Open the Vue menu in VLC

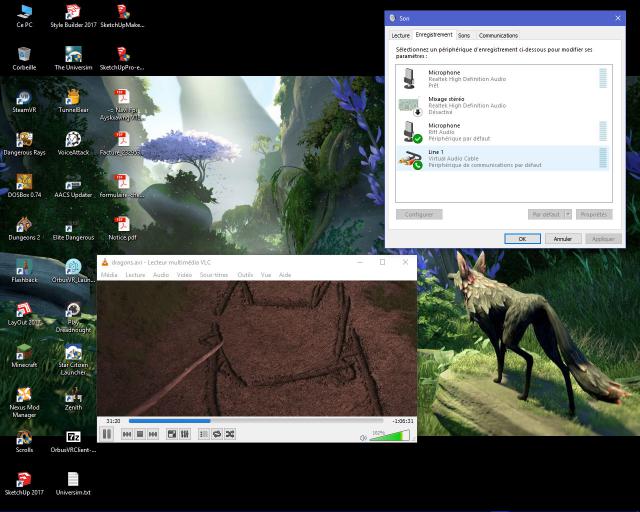pos(266,275)
